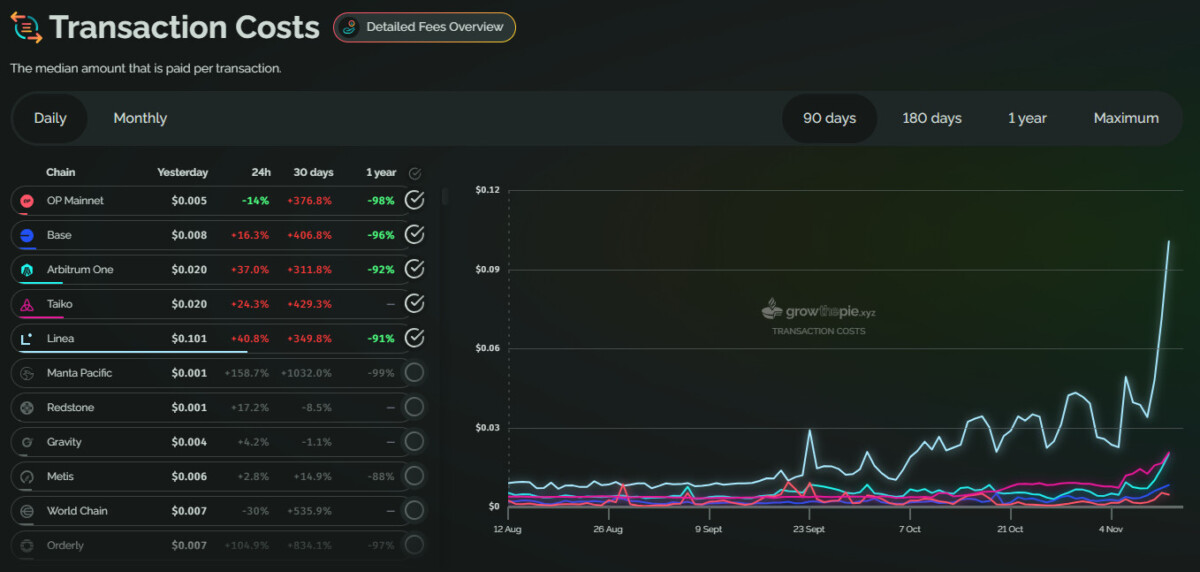1200x572 pixels.
Task: Enable Redstone on the chart
Action: (414, 407)
